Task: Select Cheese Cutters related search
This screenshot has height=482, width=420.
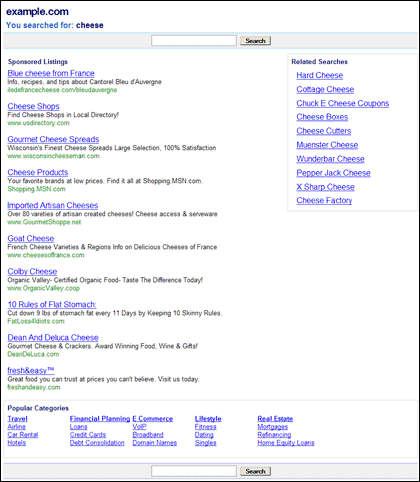Action: [324, 131]
